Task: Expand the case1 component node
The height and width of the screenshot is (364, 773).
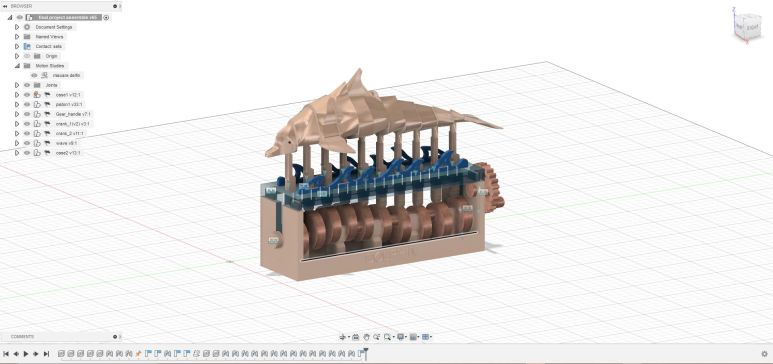Action: [x=17, y=95]
